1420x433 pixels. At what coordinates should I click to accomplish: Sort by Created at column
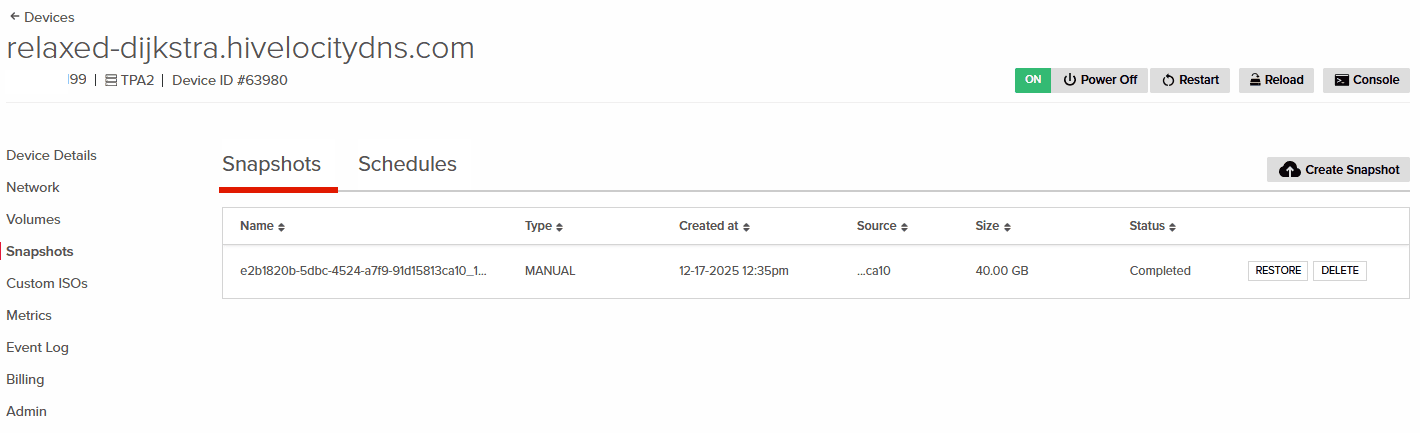click(x=714, y=226)
